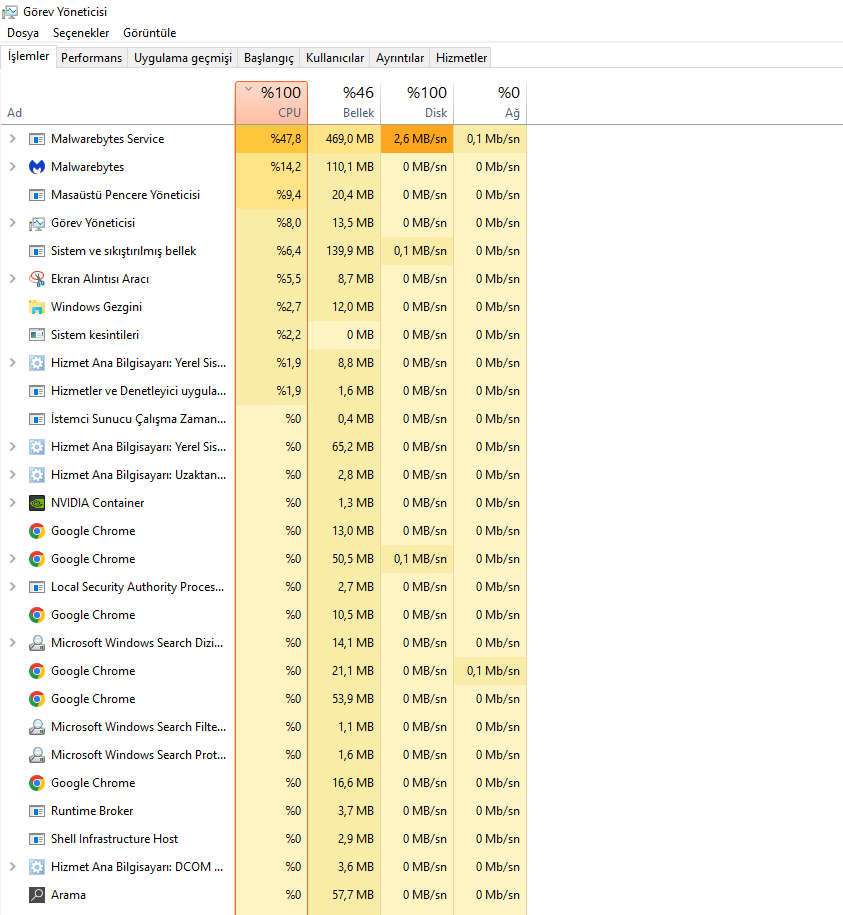
Task: Sort processes by Bellek column header
Action: point(344,103)
